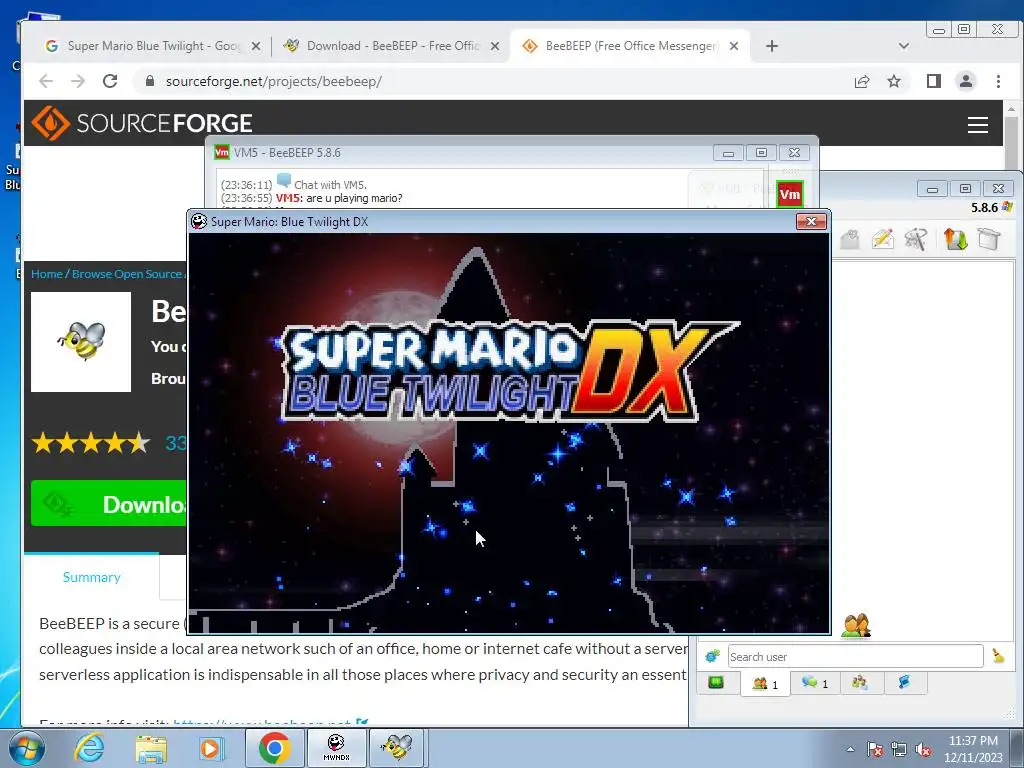Click the BeeBEEP bee project logo

pyautogui.click(x=81, y=342)
